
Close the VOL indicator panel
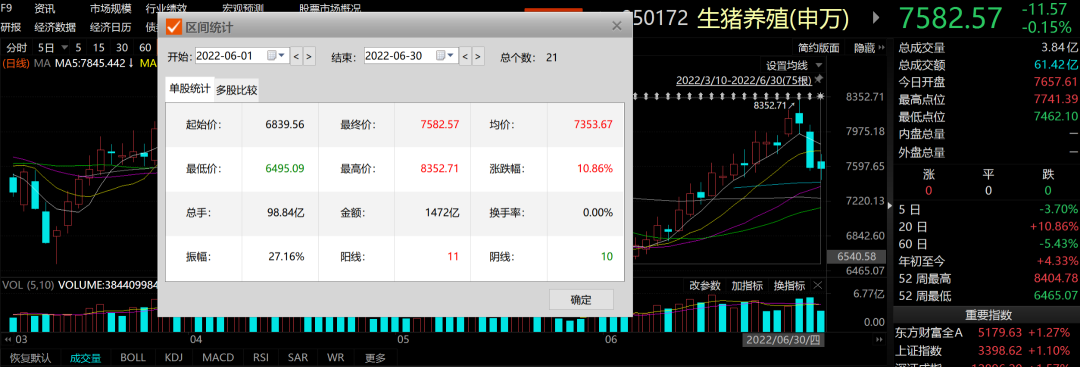818,286
